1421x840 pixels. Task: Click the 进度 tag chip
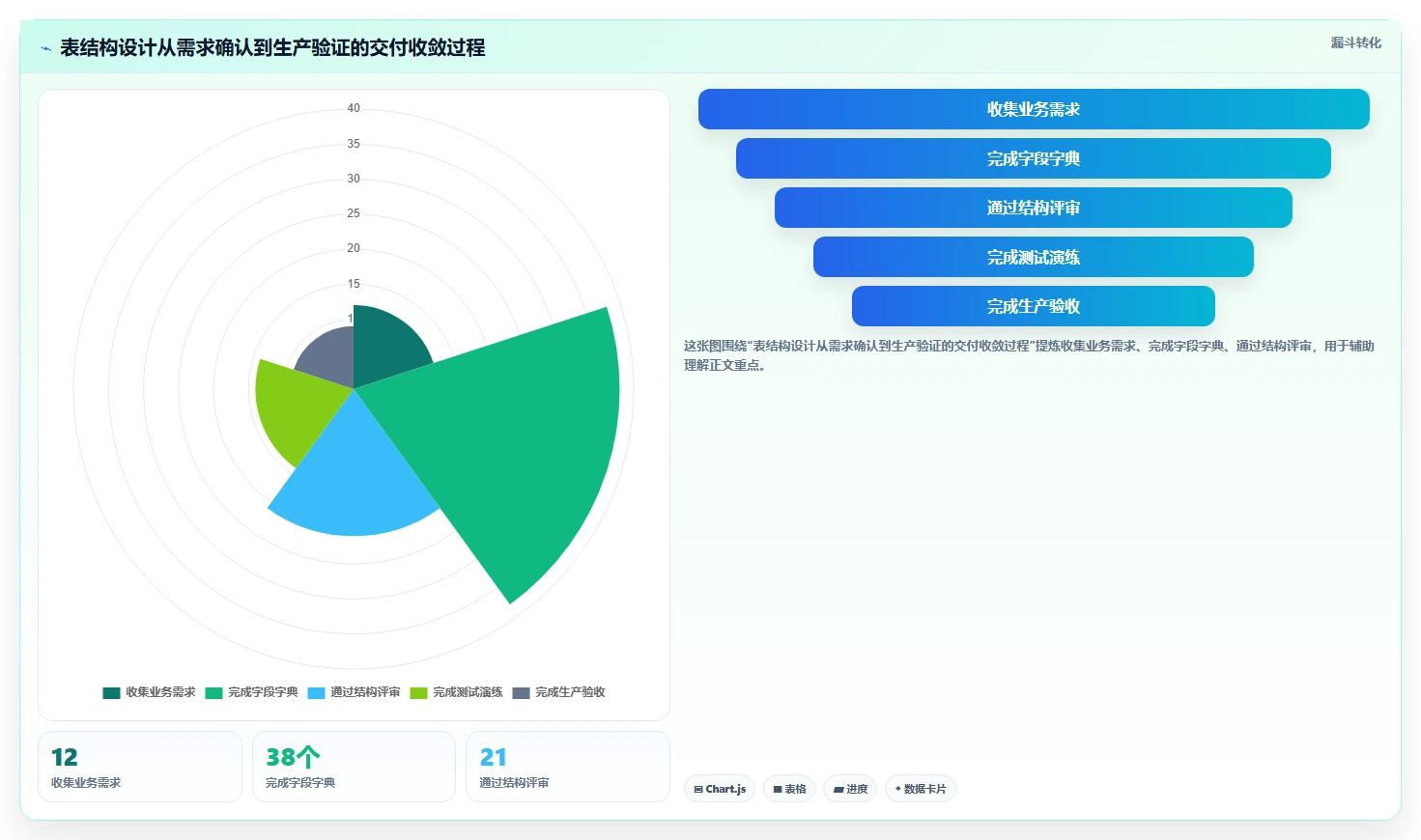pyautogui.click(x=850, y=789)
